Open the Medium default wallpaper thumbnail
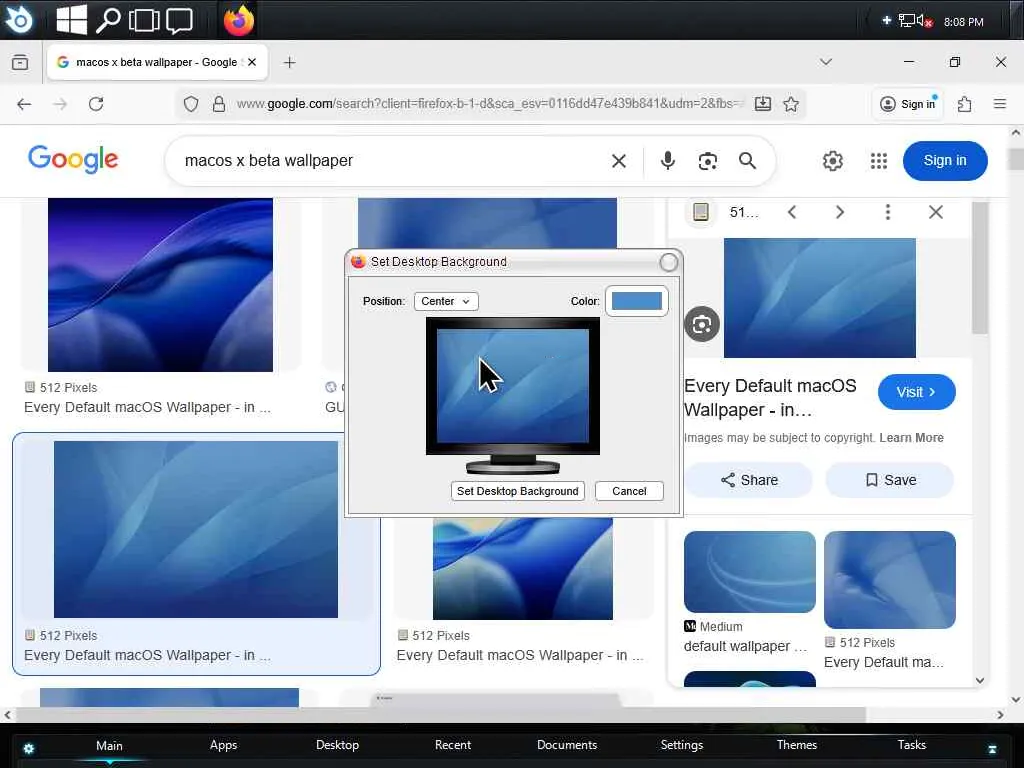The height and width of the screenshot is (768, 1024). point(750,571)
